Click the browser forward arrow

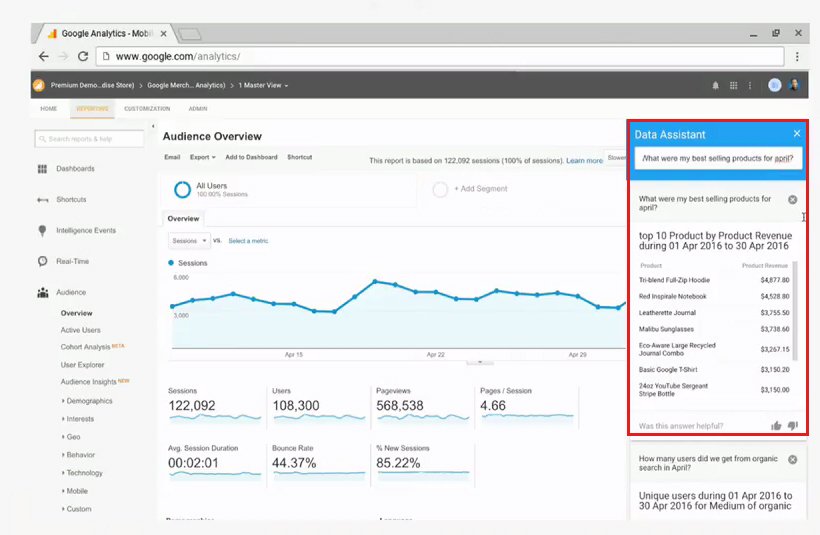(x=63, y=56)
